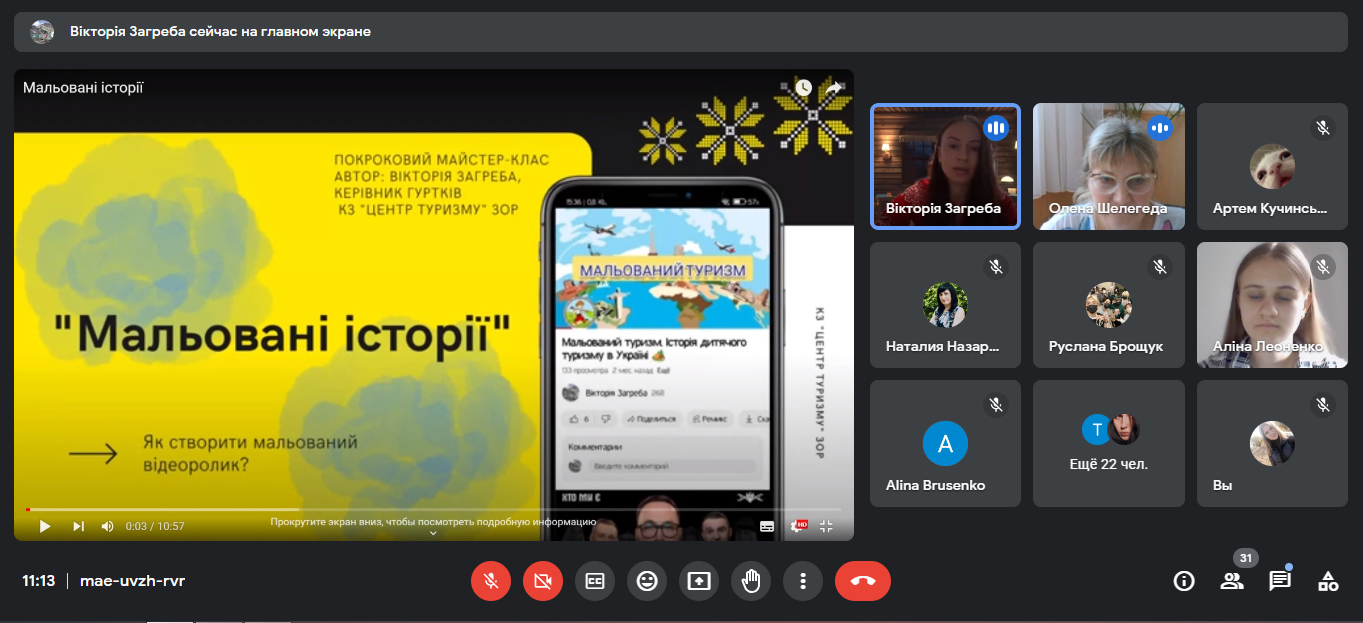Open the activities panel icon
Screen dimensions: 1363x623
1328,581
